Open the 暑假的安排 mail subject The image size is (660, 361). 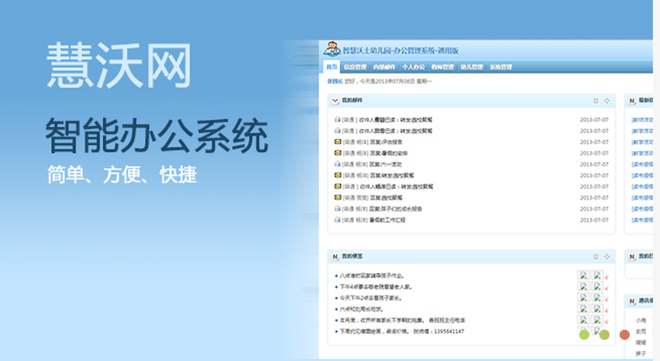coord(389,153)
